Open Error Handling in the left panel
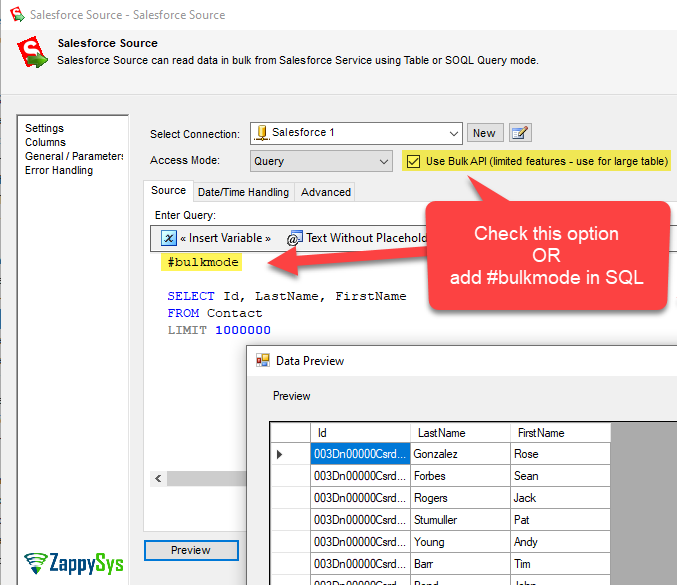The image size is (677, 585). [59, 170]
